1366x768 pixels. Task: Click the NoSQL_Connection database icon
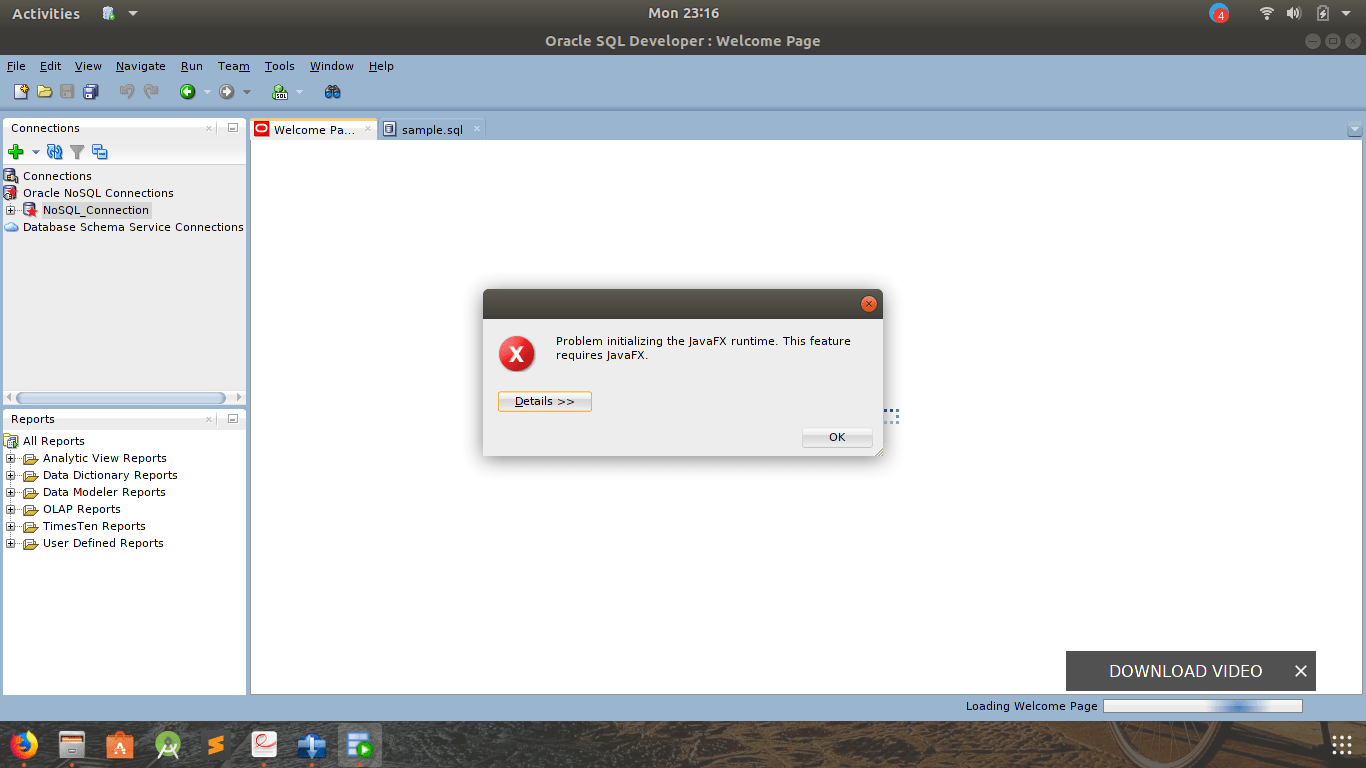pos(30,210)
